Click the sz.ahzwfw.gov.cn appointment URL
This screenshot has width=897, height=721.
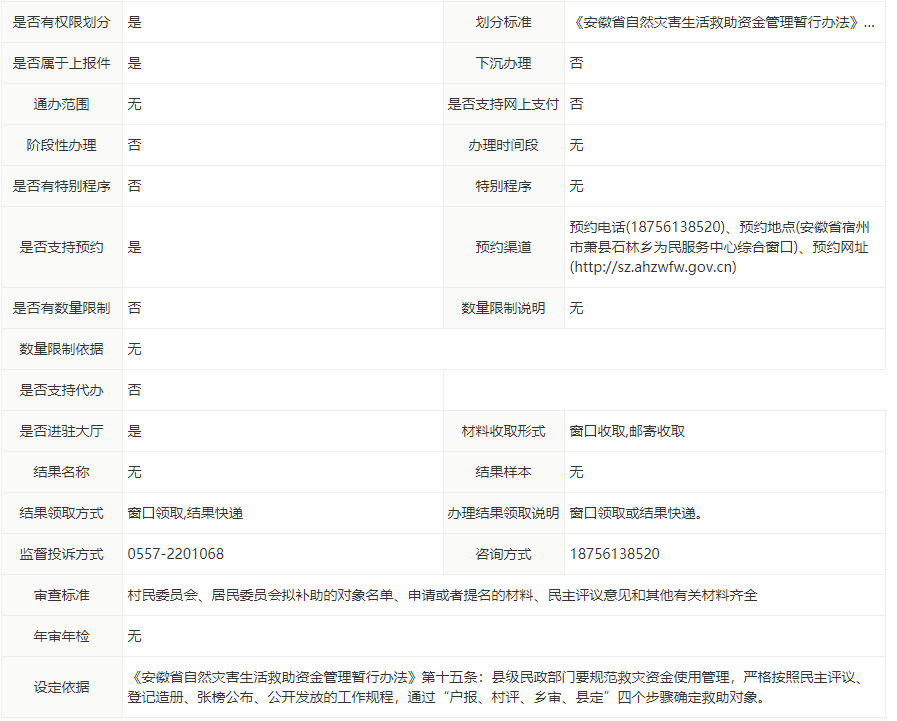(x=653, y=267)
